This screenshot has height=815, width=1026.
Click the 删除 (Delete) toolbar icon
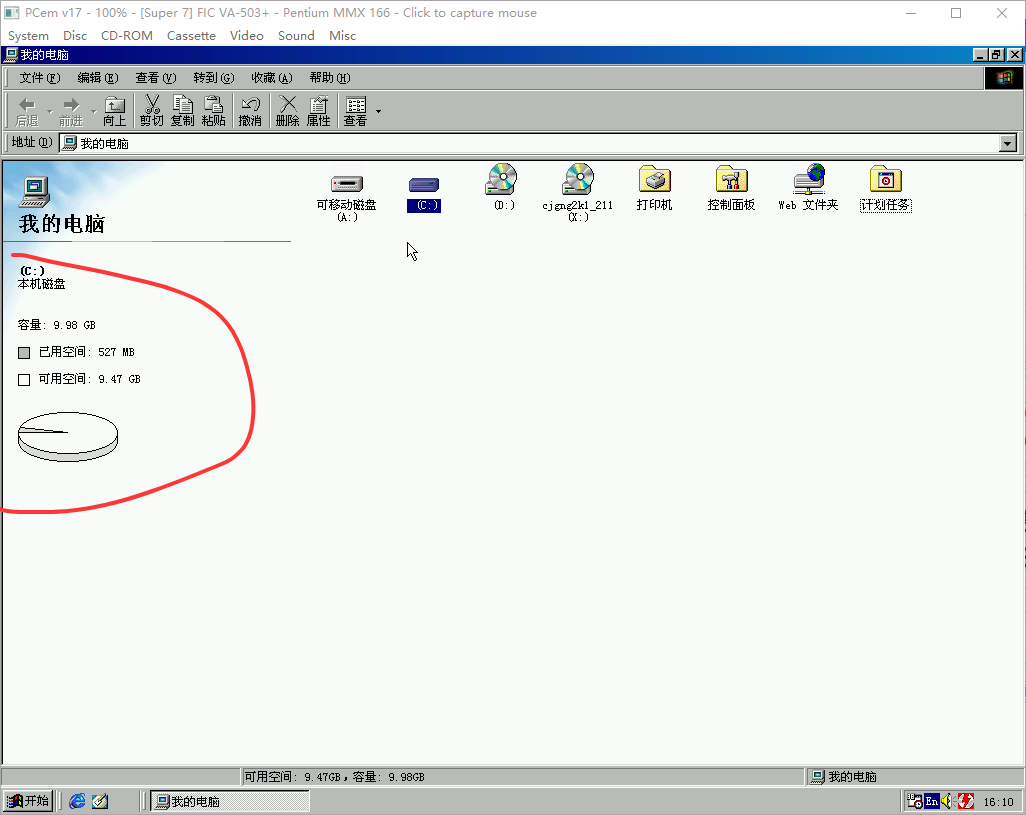[x=287, y=111]
